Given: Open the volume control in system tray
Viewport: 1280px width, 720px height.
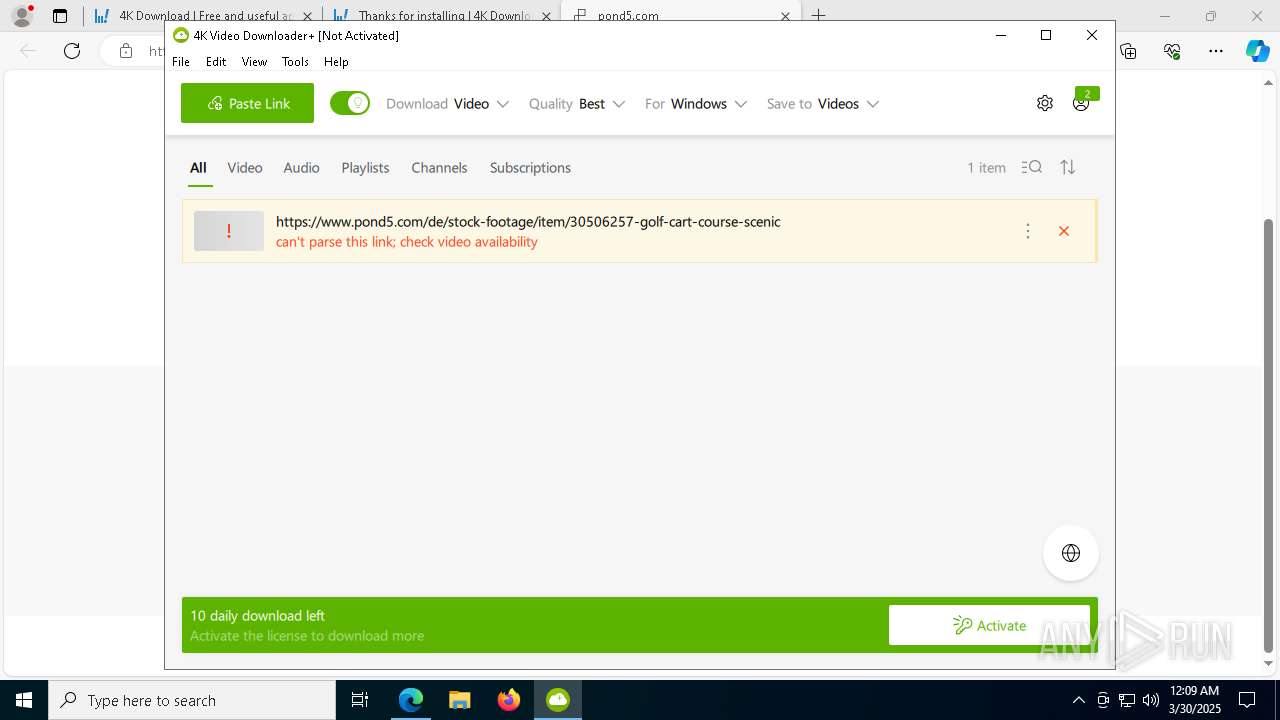Looking at the screenshot, I should (x=1151, y=700).
